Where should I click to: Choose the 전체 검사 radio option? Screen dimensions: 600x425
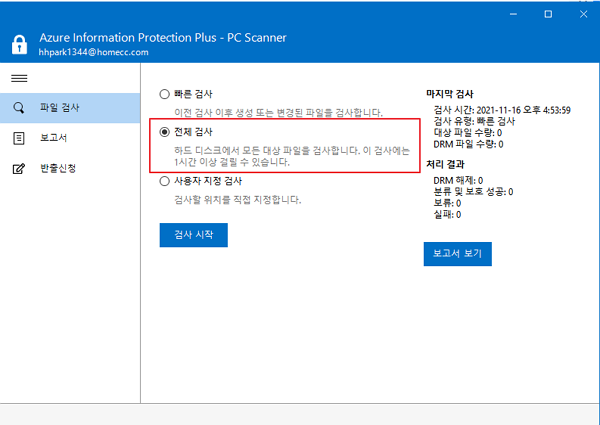pos(165,132)
